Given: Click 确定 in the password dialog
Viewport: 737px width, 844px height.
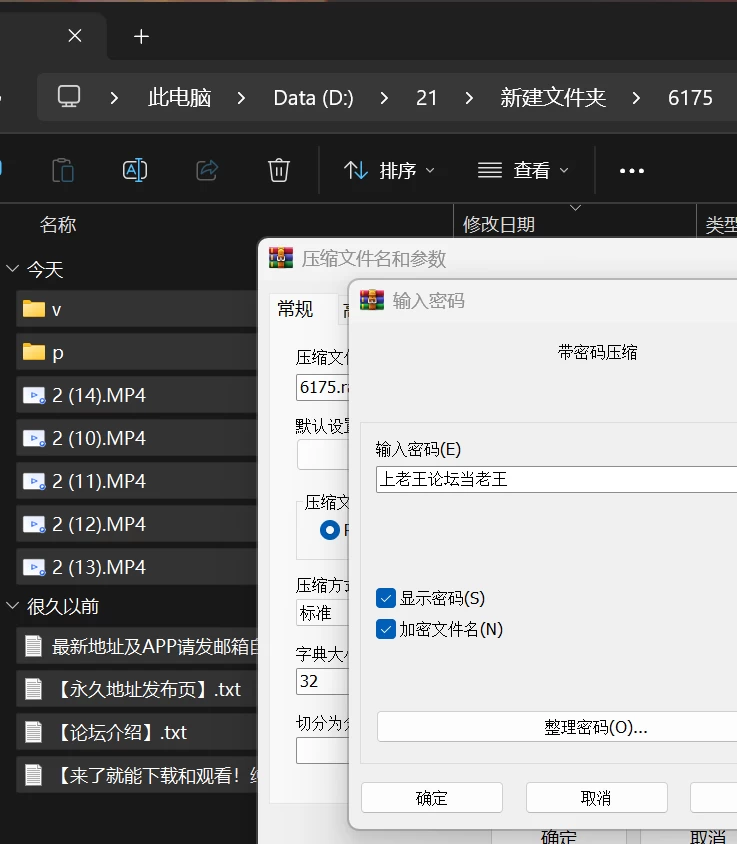Looking at the screenshot, I should tap(432, 798).
